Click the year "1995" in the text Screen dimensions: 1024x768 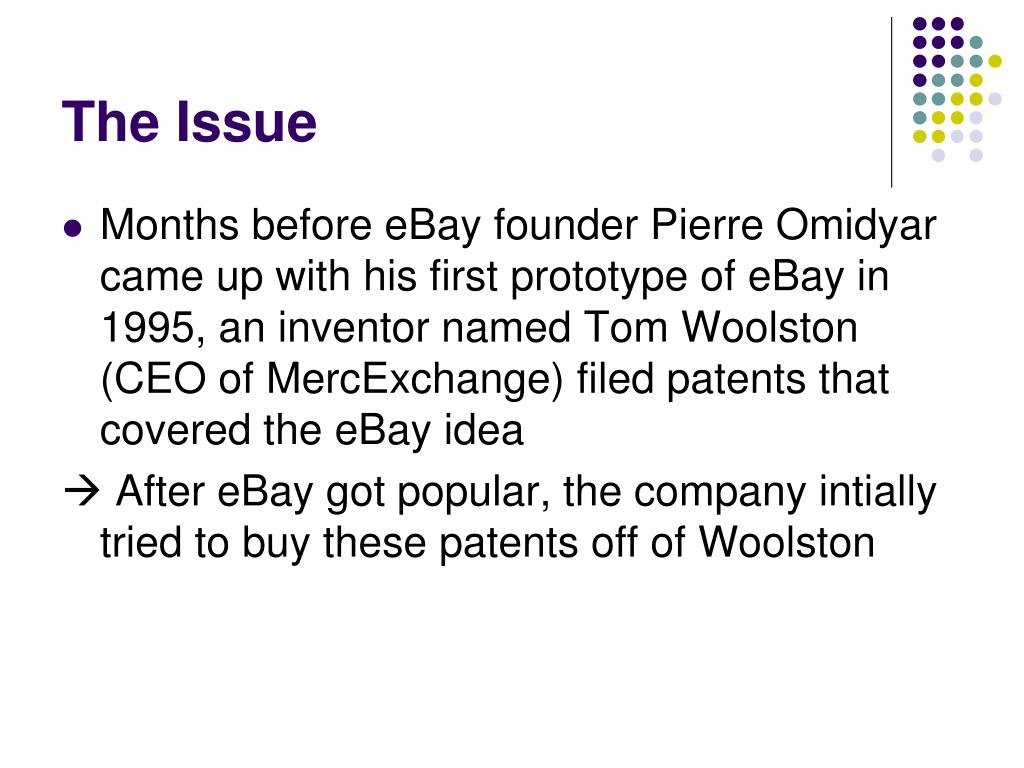pyautogui.click(x=148, y=328)
